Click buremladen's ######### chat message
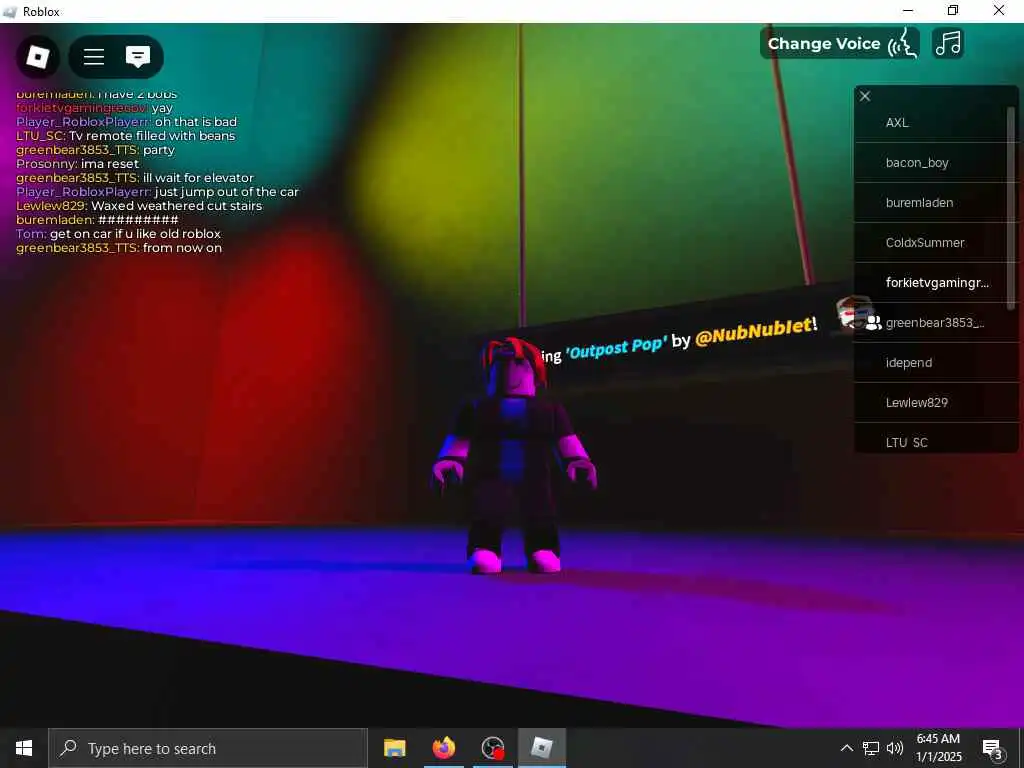The height and width of the screenshot is (768, 1024). (97, 220)
